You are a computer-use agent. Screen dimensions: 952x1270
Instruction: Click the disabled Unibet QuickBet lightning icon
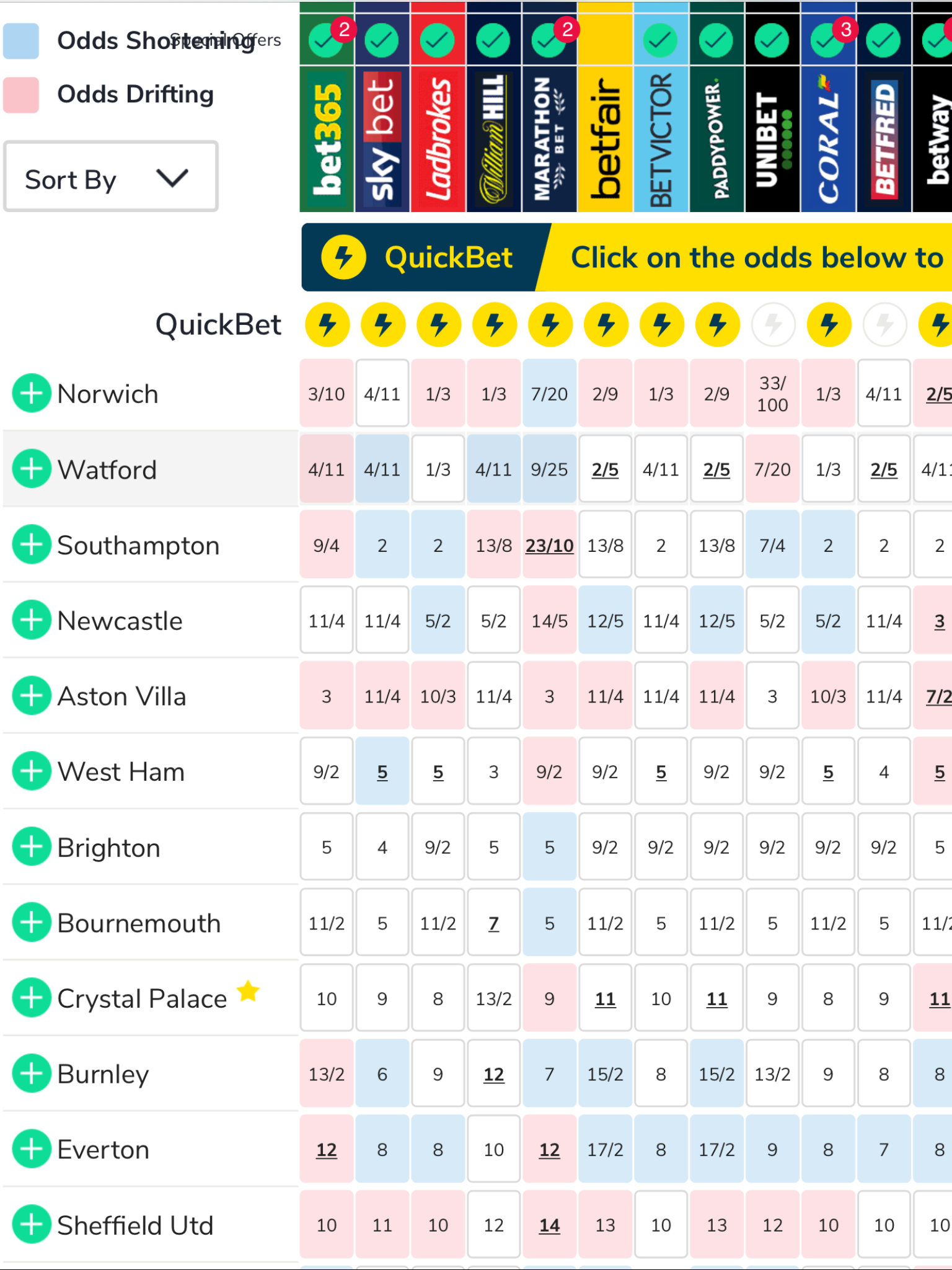pos(773,324)
